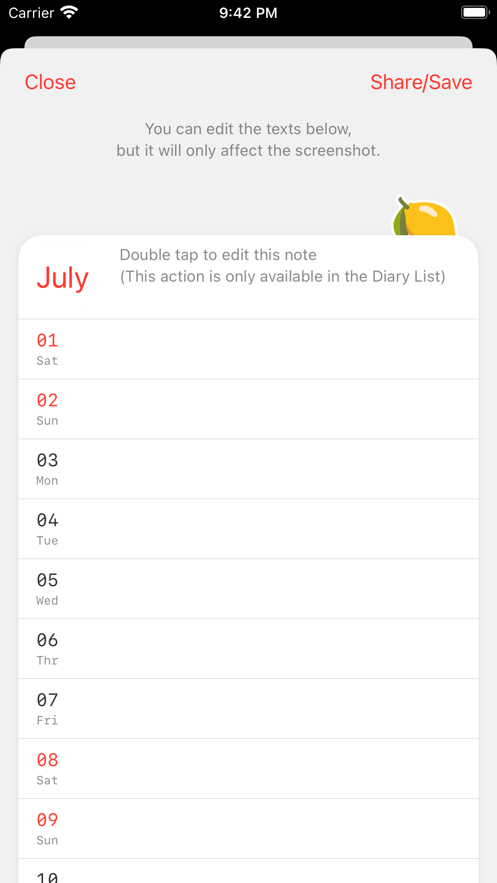Select the 01 Sat diary row
Image resolution: width=497 pixels, height=883 pixels.
click(248, 349)
